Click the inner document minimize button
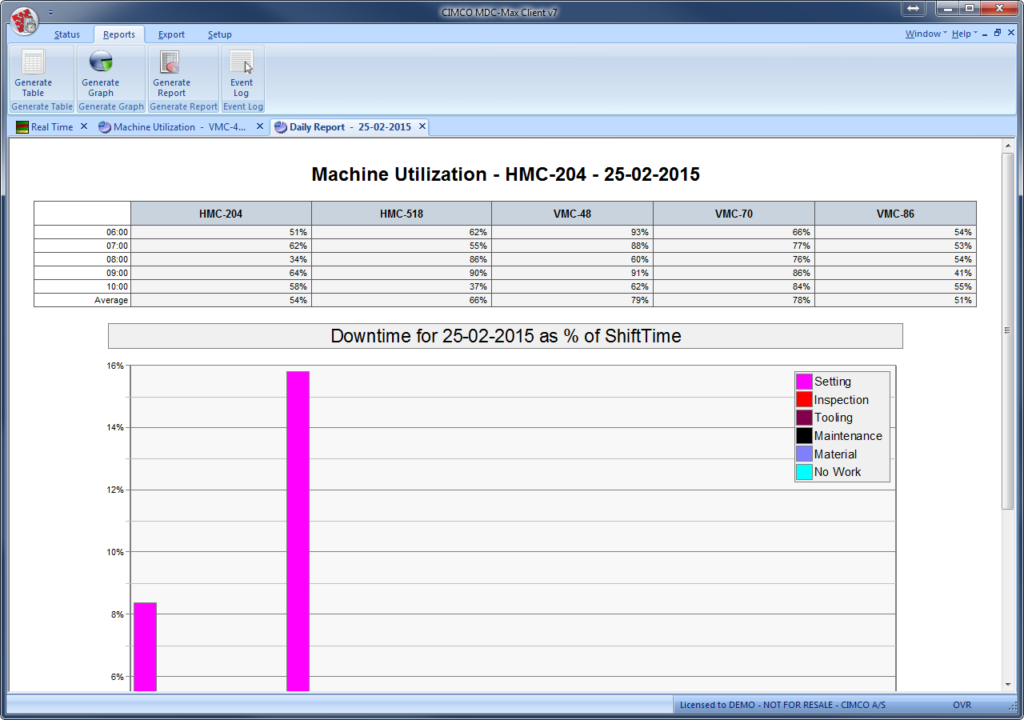This screenshot has width=1024, height=720. tap(985, 34)
